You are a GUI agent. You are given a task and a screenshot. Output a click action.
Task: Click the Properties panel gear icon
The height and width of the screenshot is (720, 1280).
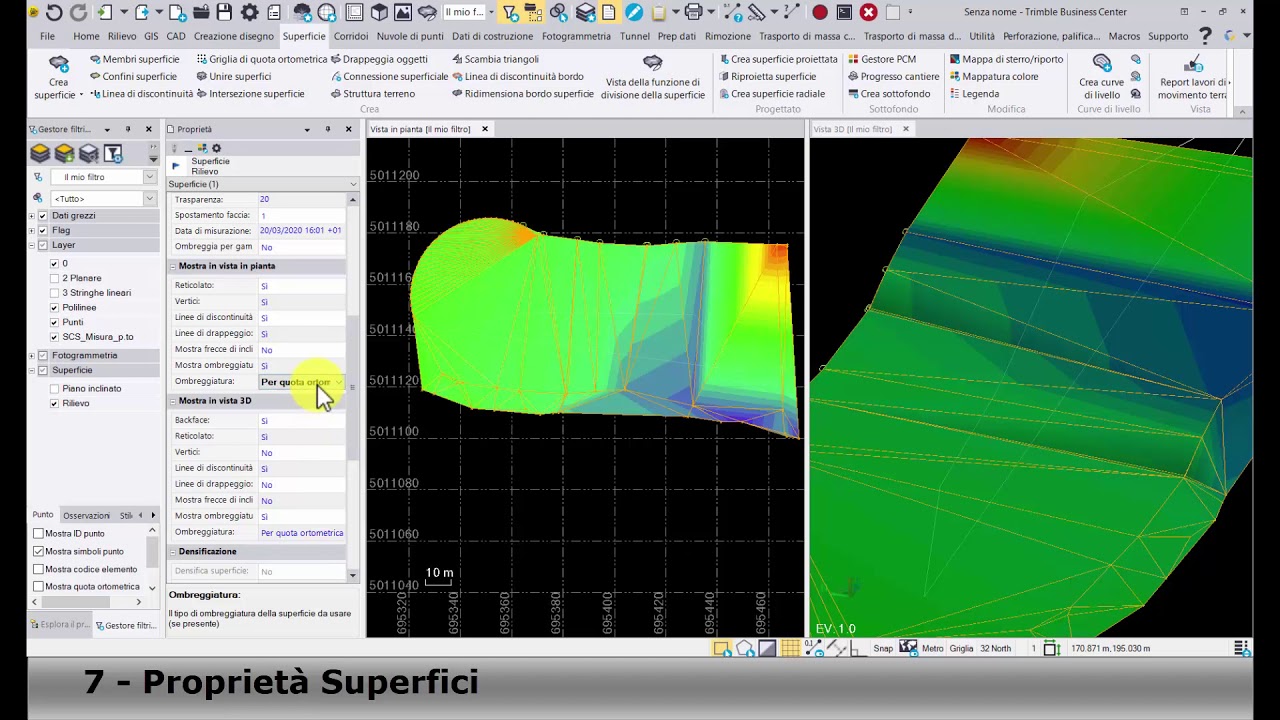tap(216, 149)
